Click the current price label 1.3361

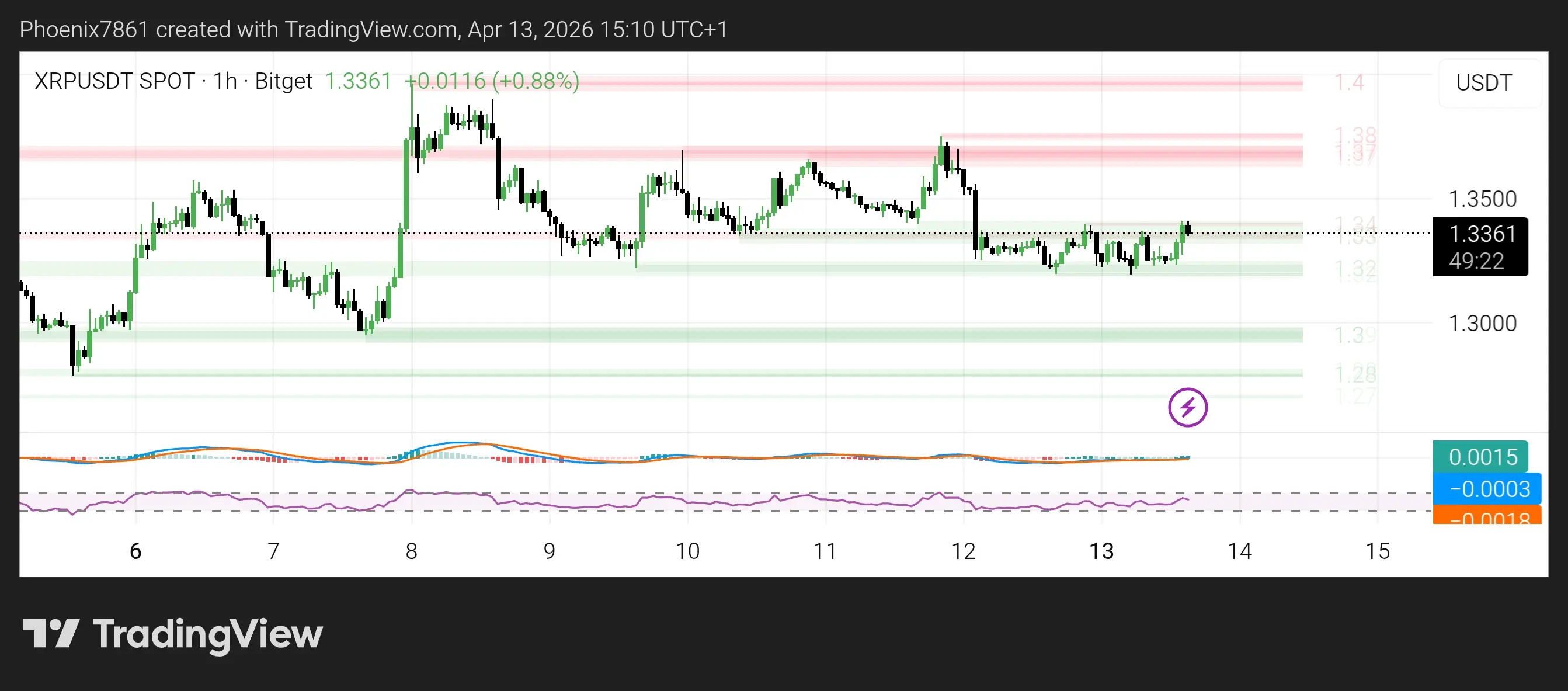1480,234
